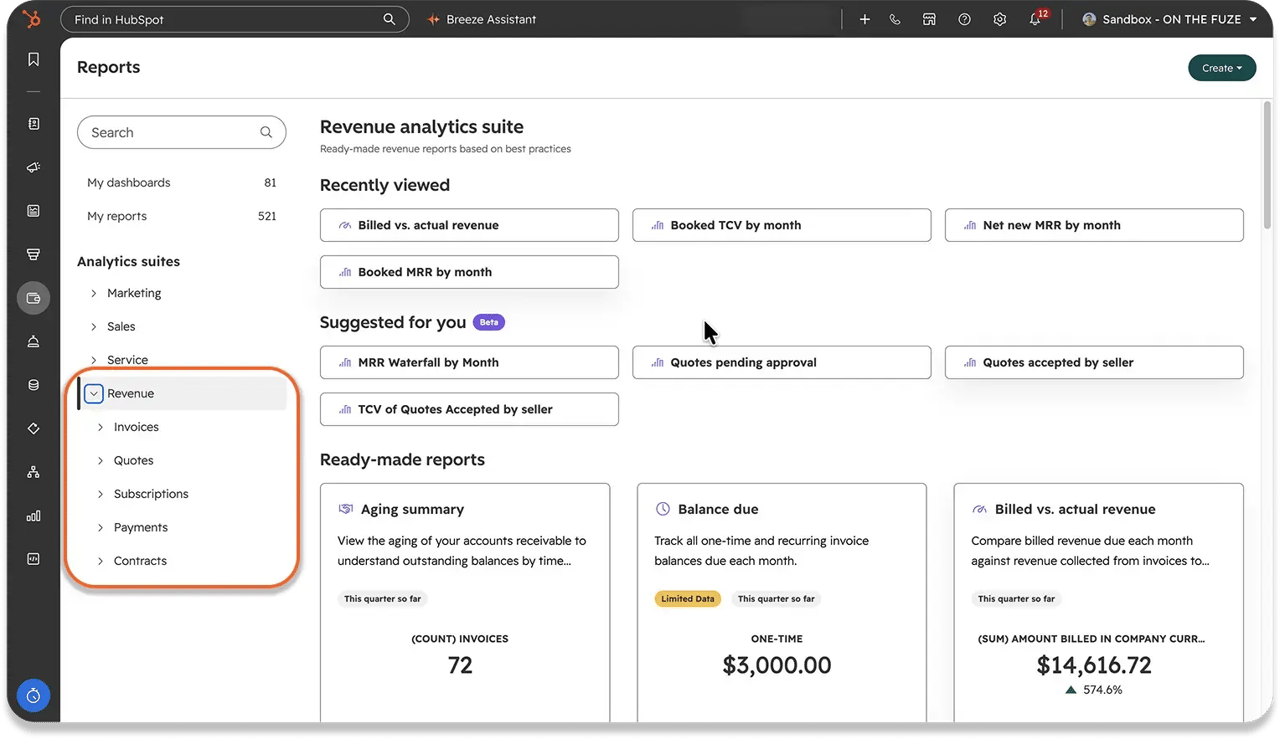Expand the Quotes subsection chevron
Screen dimensions: 1280x739
click(101, 461)
